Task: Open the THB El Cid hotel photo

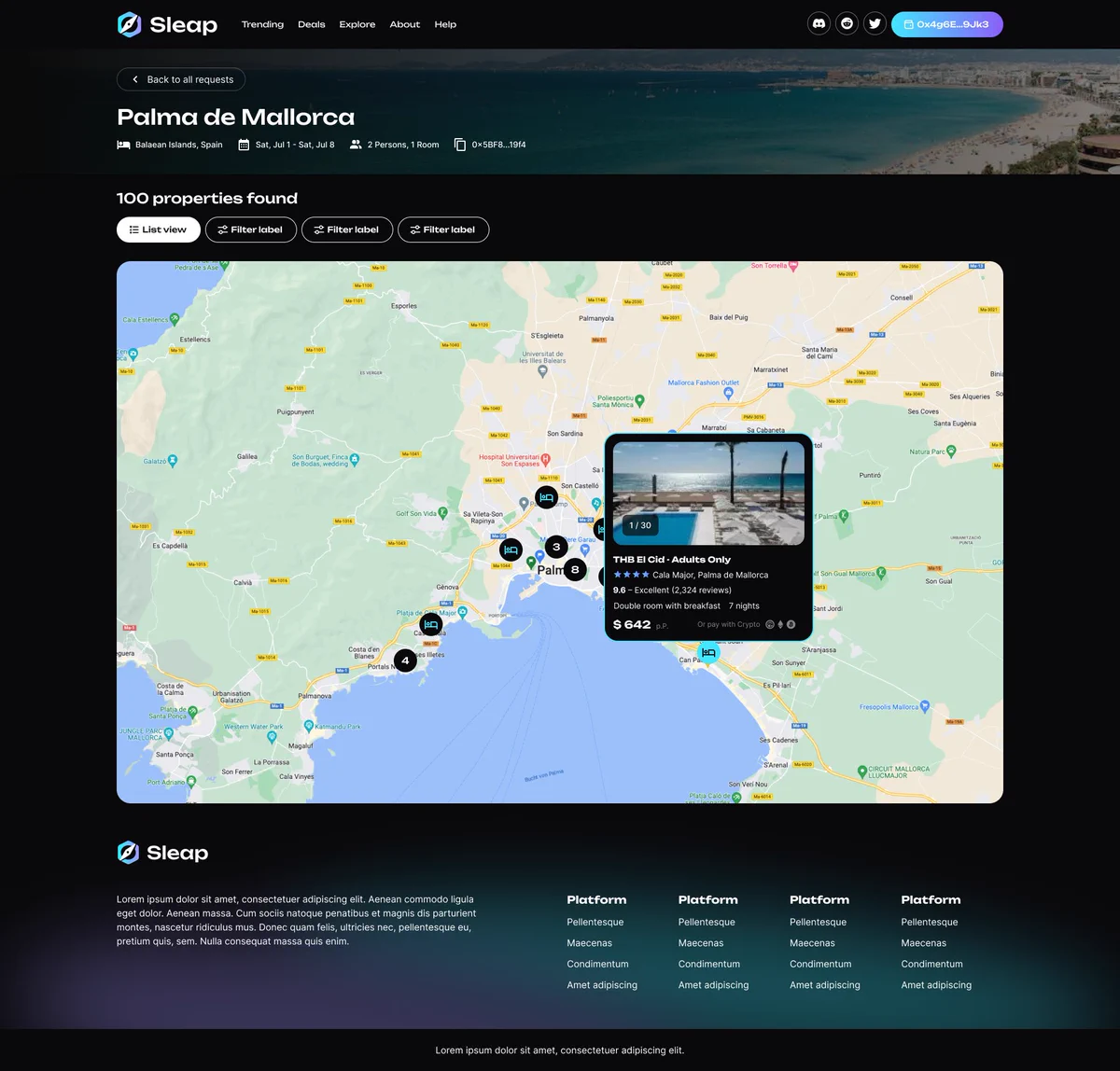Action: click(708, 493)
